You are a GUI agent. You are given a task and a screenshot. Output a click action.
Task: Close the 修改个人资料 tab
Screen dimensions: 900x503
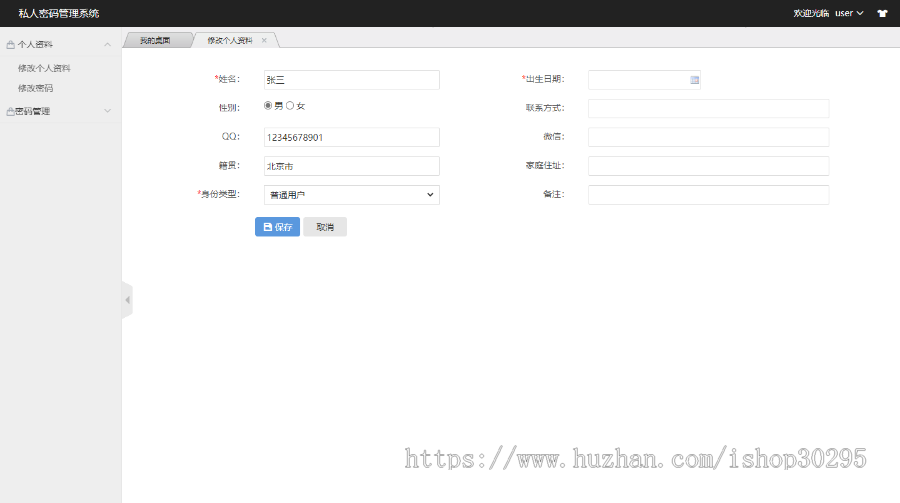tap(264, 40)
